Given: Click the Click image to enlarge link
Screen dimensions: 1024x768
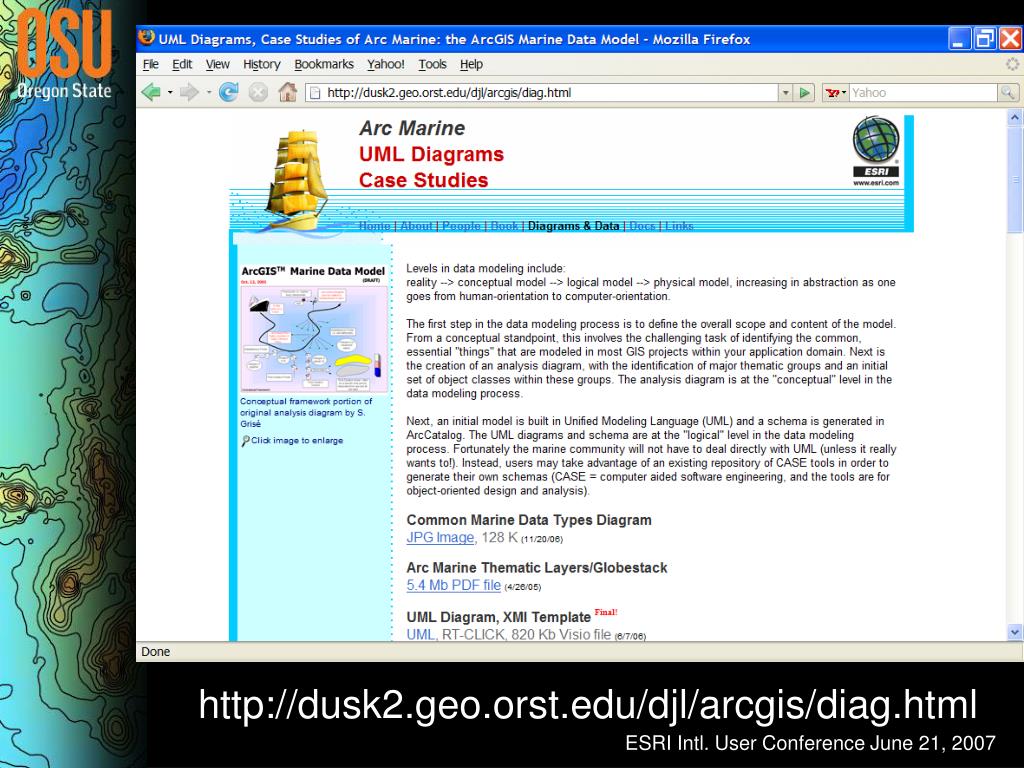Looking at the screenshot, I should click(297, 441).
